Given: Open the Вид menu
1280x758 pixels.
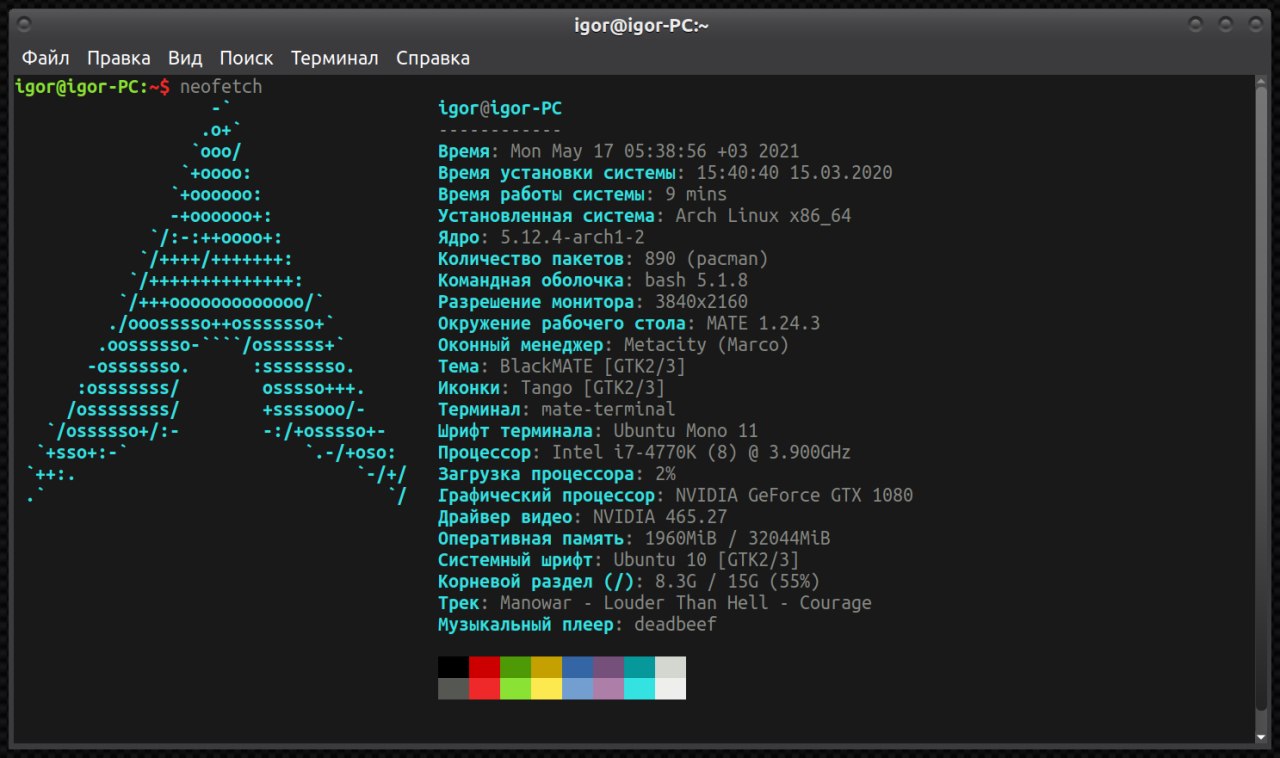Looking at the screenshot, I should click(185, 58).
